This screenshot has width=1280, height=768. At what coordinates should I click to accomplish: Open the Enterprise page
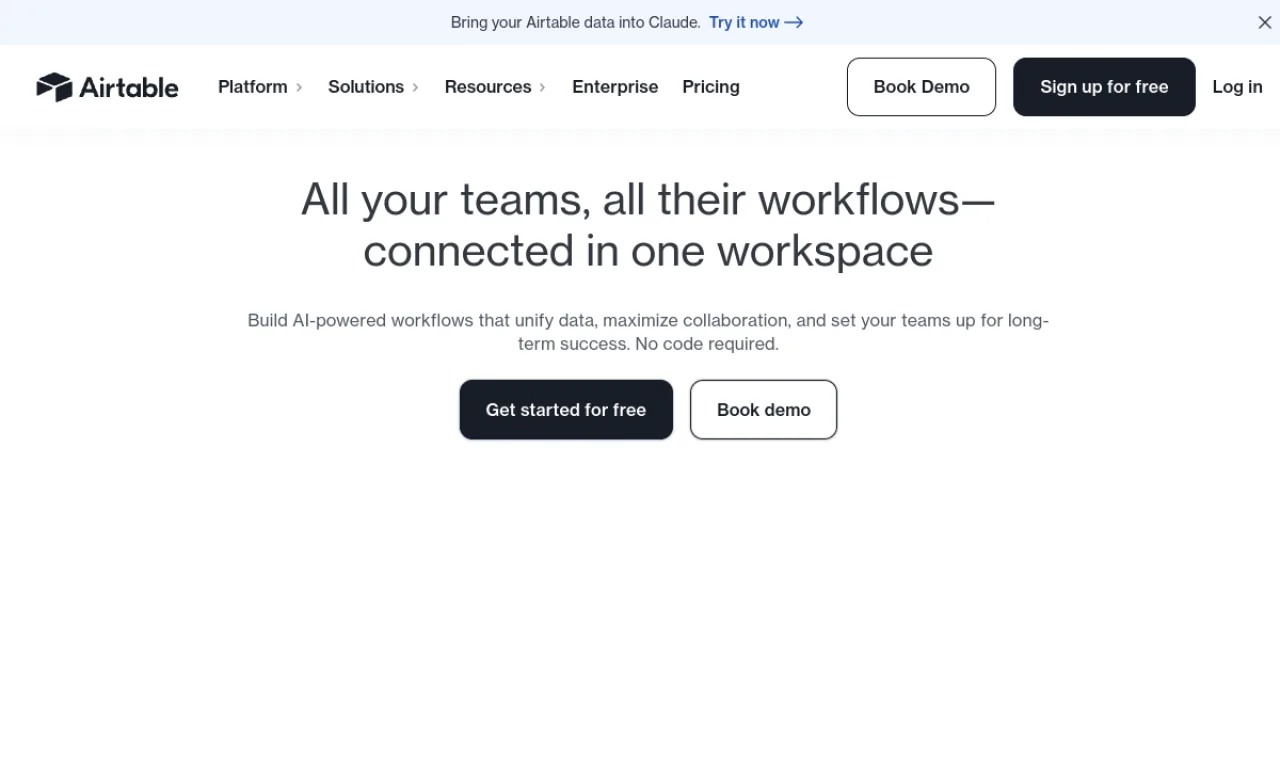[x=615, y=87]
